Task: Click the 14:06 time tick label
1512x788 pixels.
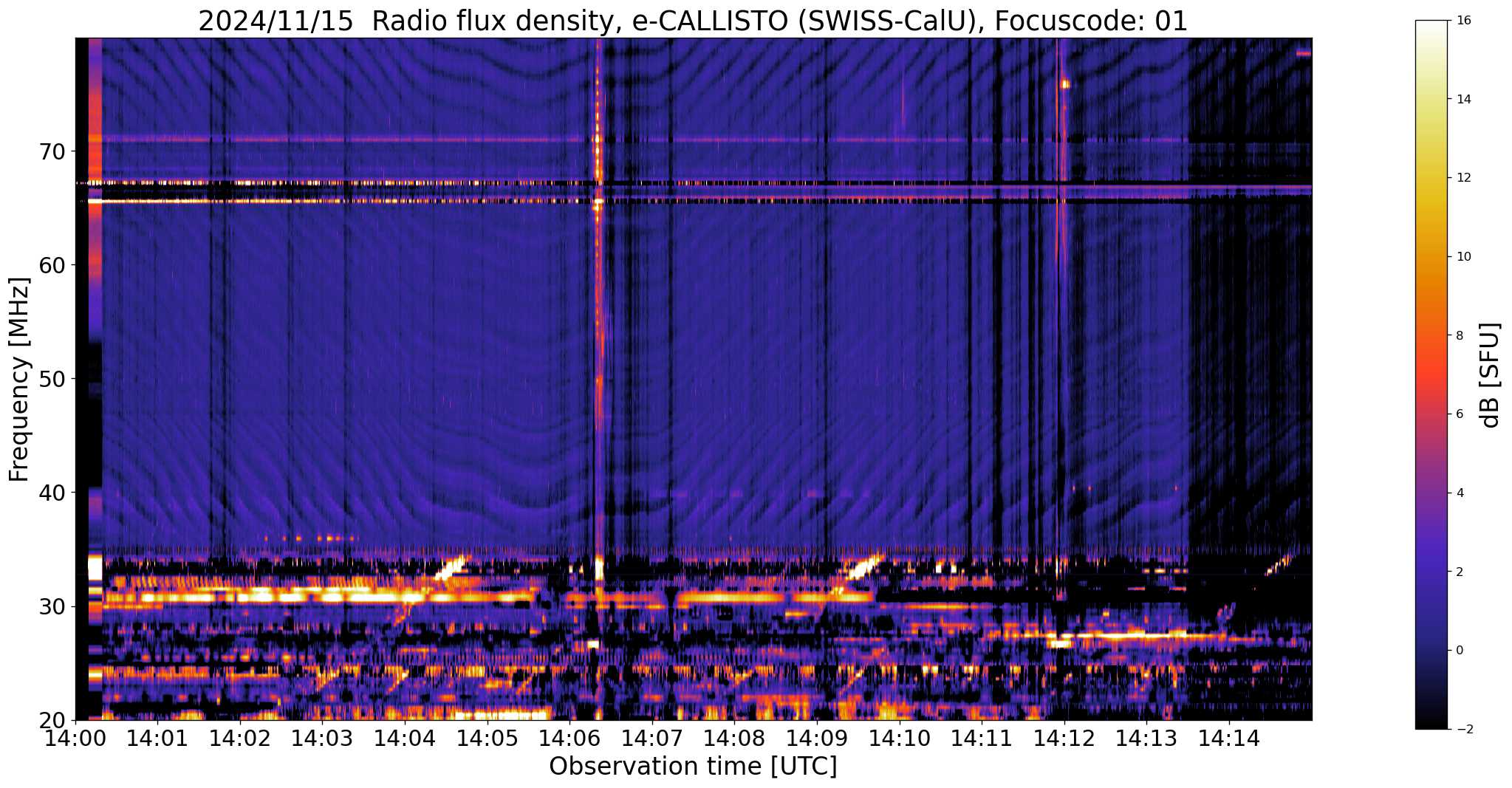Action: (x=569, y=738)
